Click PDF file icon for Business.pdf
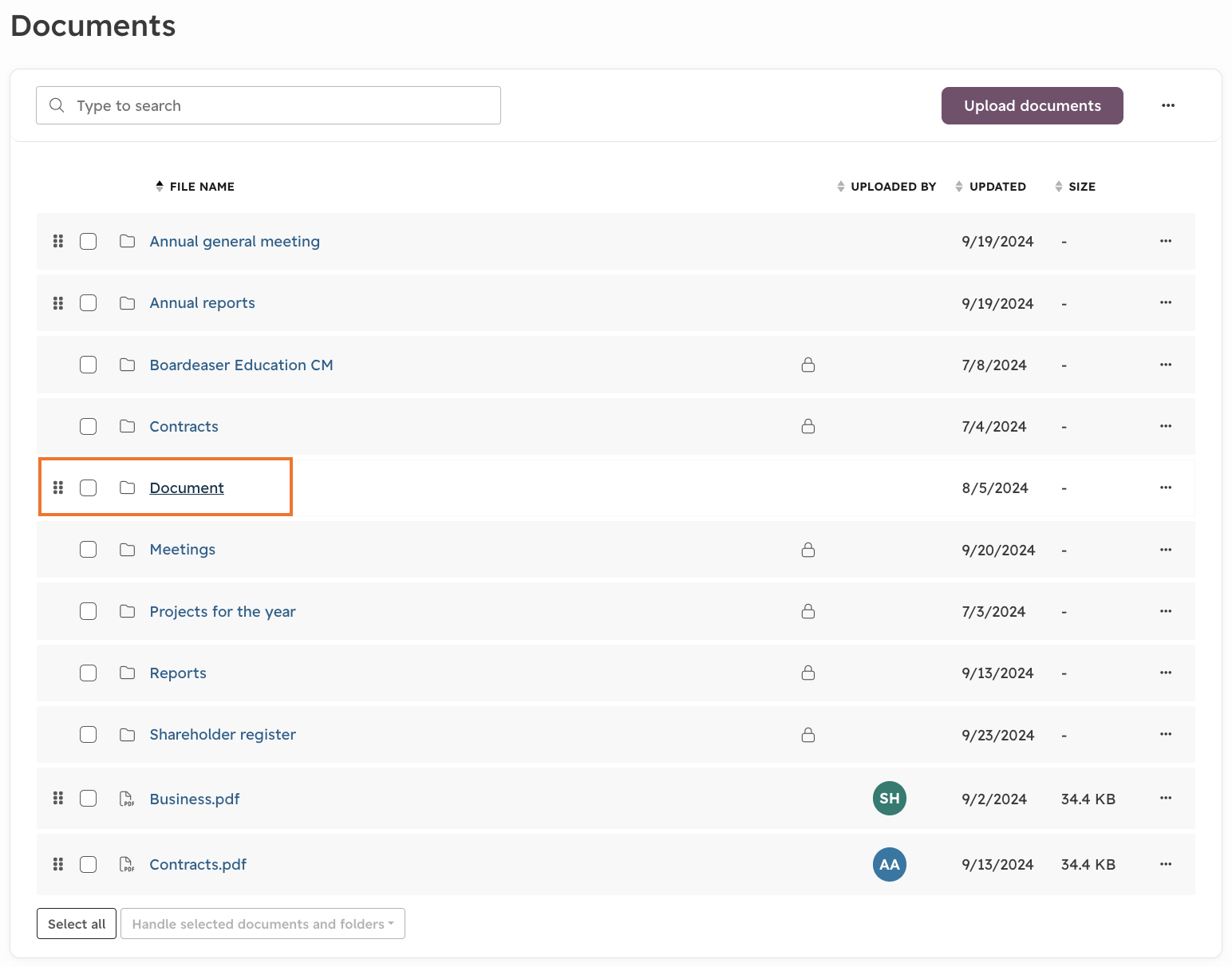The width and height of the screenshot is (1232, 967). 127,799
